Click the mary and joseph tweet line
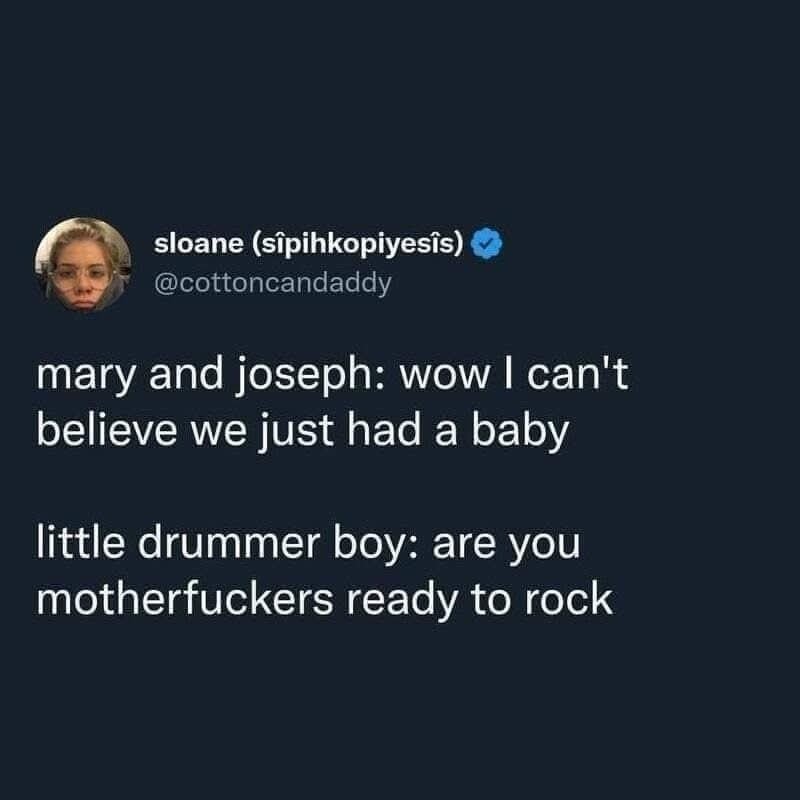The image size is (800, 800). click(332, 375)
